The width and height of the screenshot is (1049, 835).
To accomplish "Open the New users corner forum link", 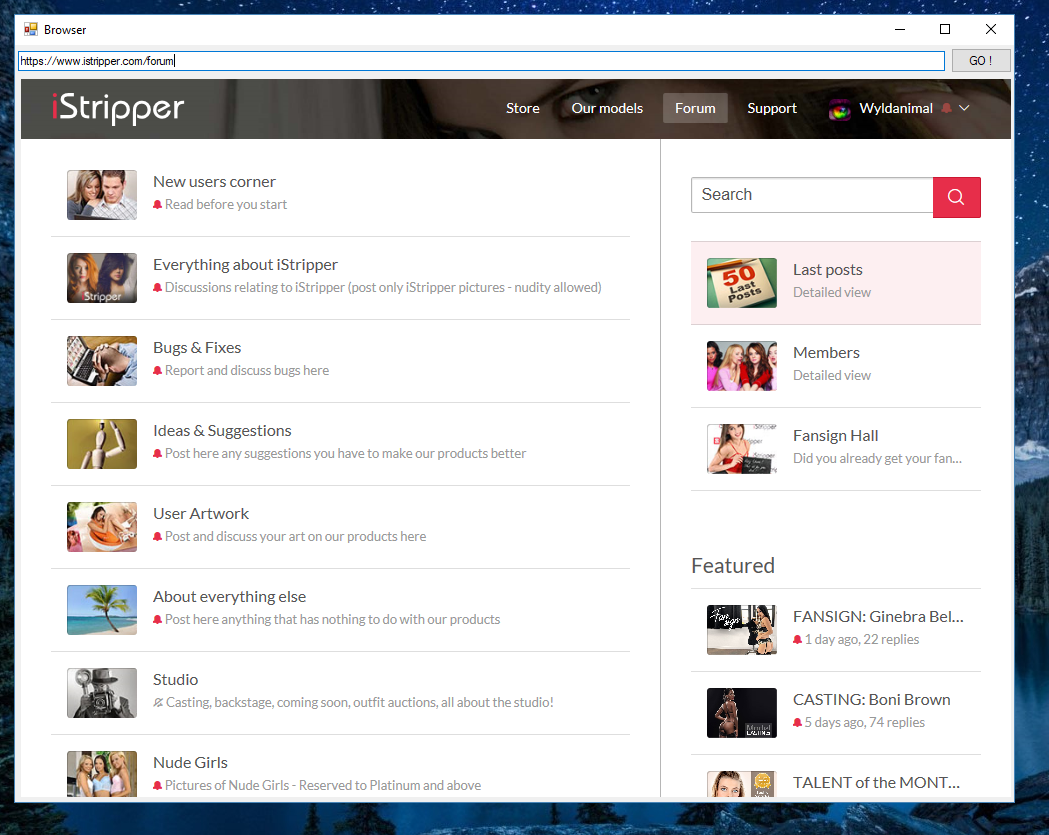I will (x=214, y=181).
